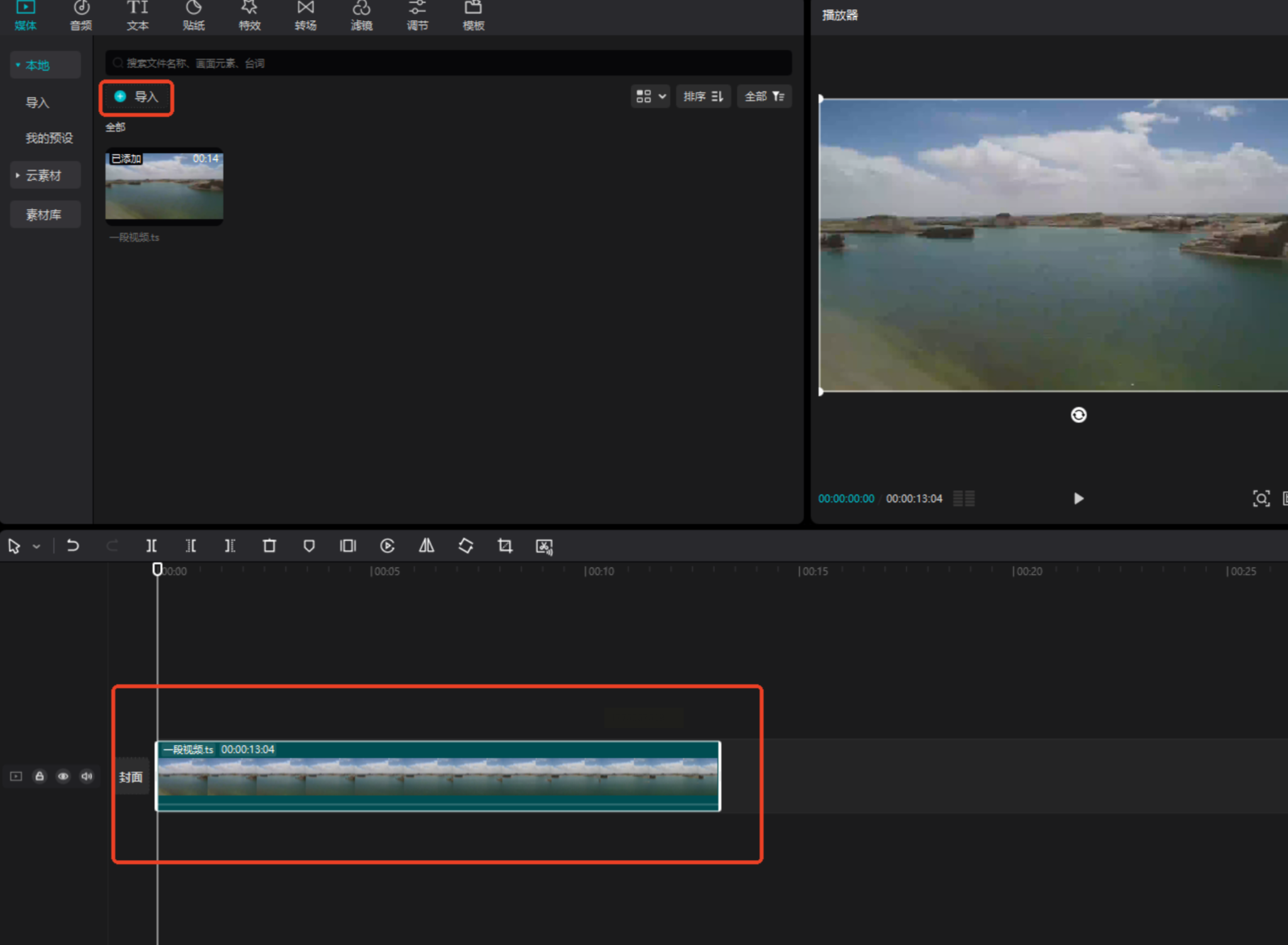Image resolution: width=1288 pixels, height=945 pixels.
Task: Click the undo arrow icon
Action: 73,545
